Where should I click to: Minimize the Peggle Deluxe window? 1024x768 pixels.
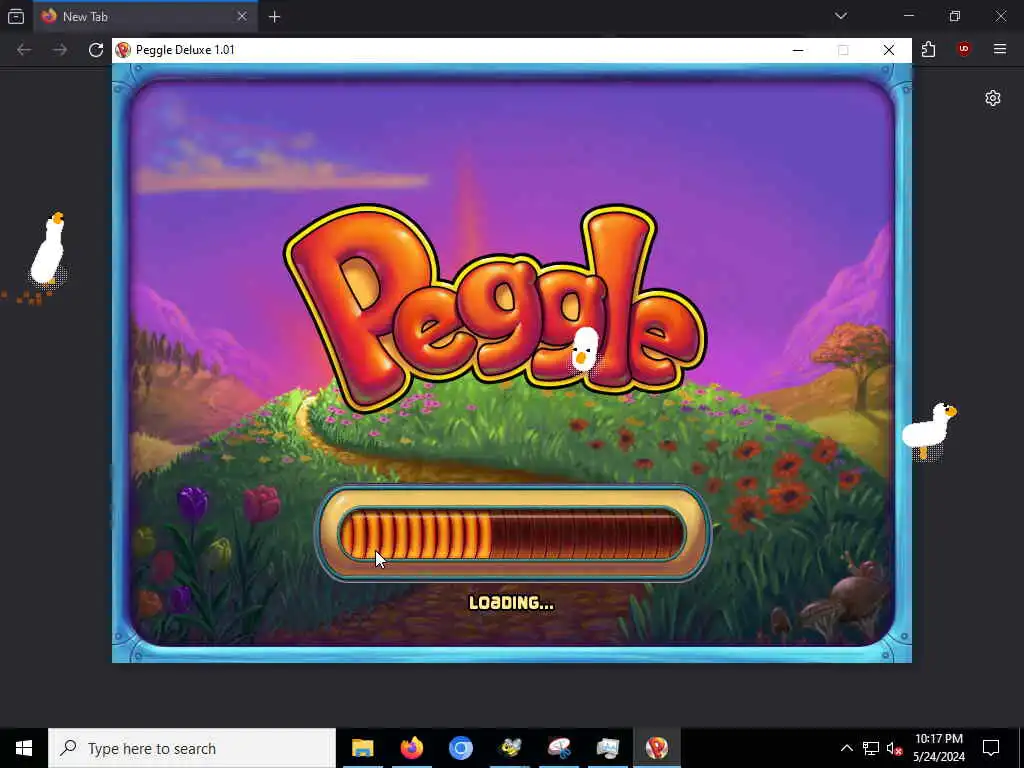[797, 50]
